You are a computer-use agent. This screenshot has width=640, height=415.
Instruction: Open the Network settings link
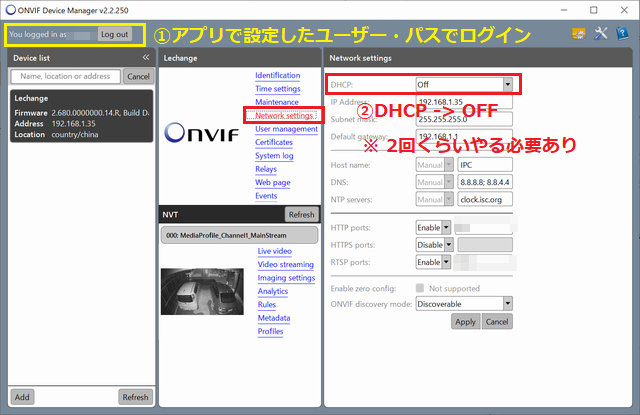[x=284, y=115]
